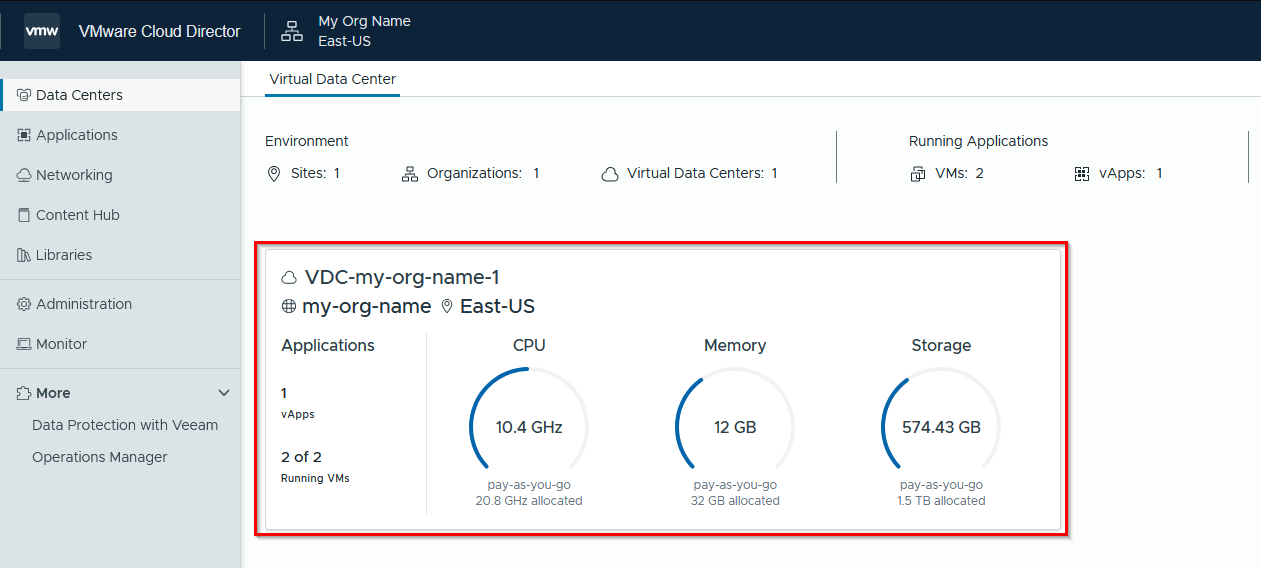
Task: Click the Organizations: 1 text
Action: pyautogui.click(x=483, y=173)
